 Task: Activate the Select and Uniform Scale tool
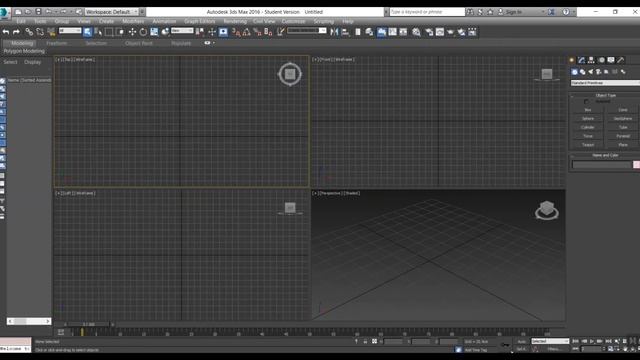pyautogui.click(x=154, y=32)
